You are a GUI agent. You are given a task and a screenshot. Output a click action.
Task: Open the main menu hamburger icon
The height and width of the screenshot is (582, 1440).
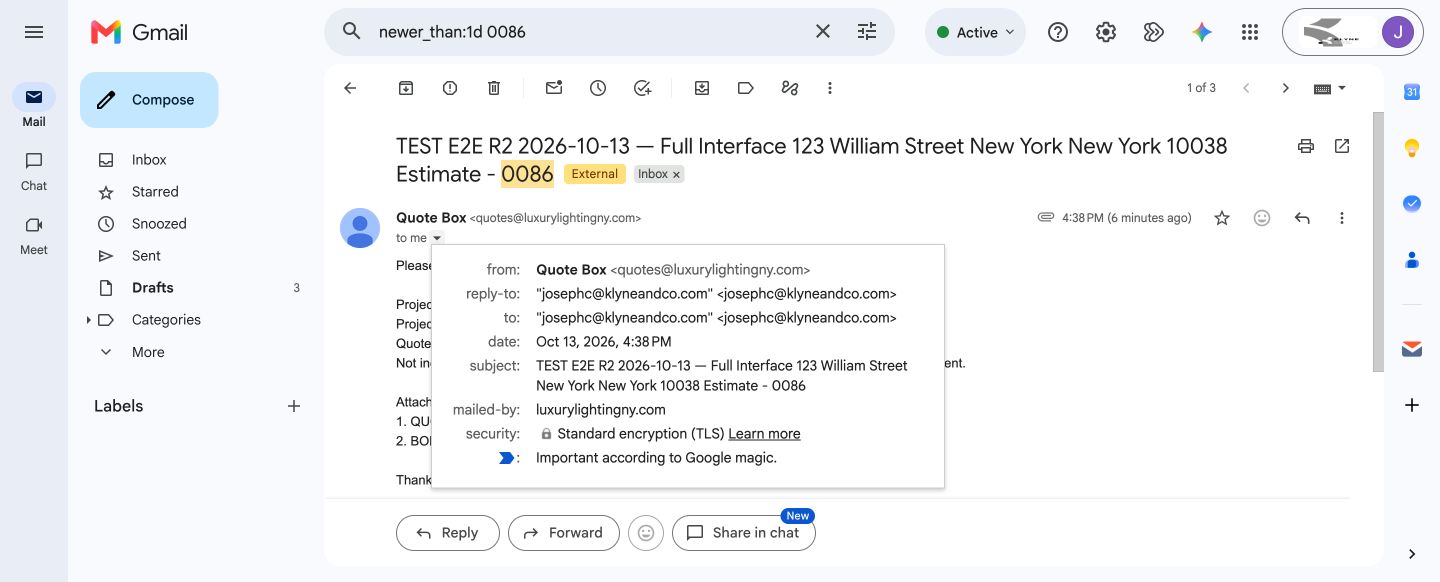34,32
